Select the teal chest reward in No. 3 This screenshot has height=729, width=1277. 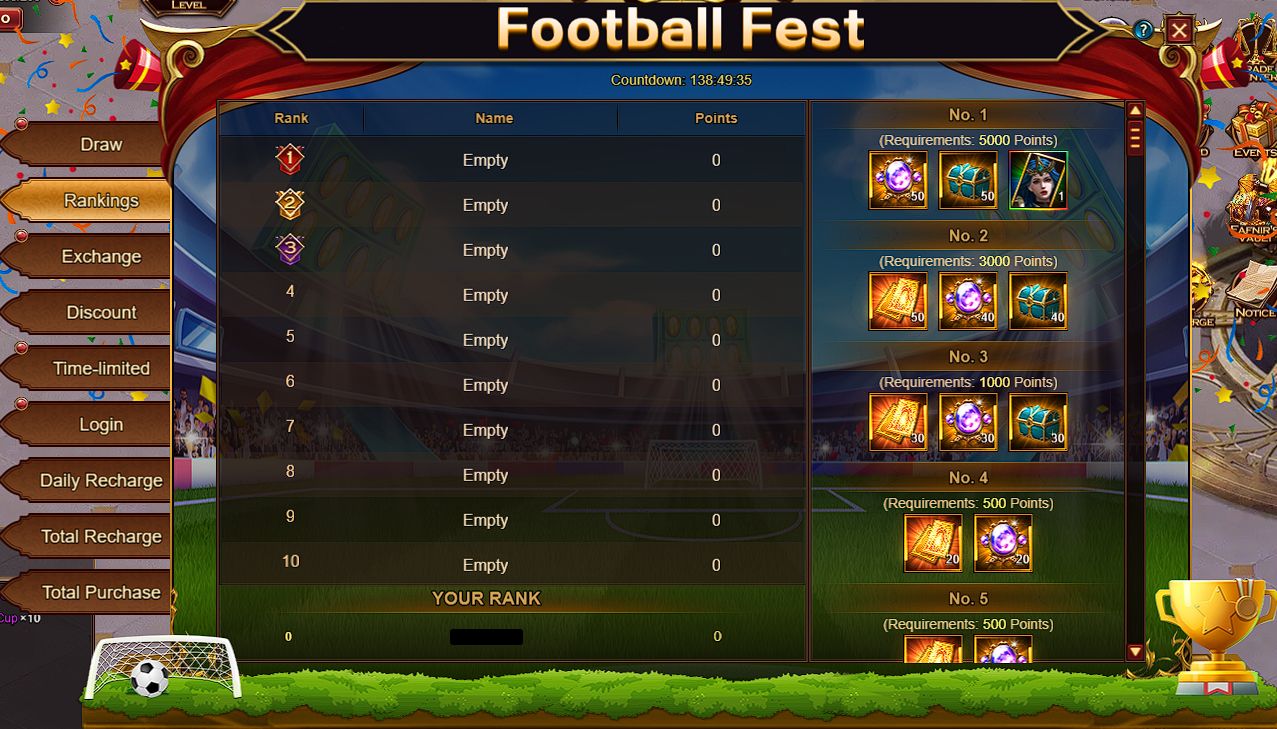click(1038, 422)
